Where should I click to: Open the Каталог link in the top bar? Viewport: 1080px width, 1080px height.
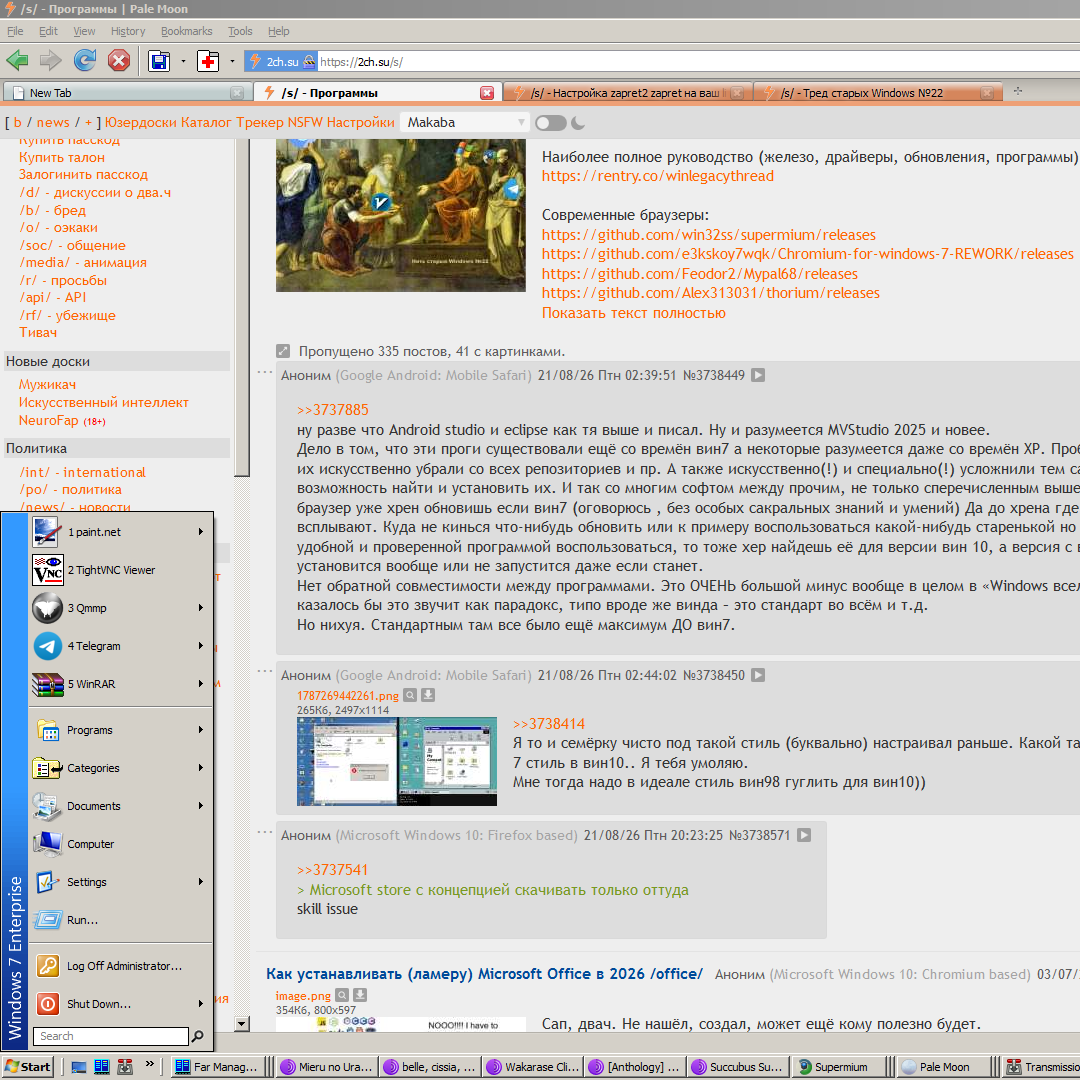206,123
